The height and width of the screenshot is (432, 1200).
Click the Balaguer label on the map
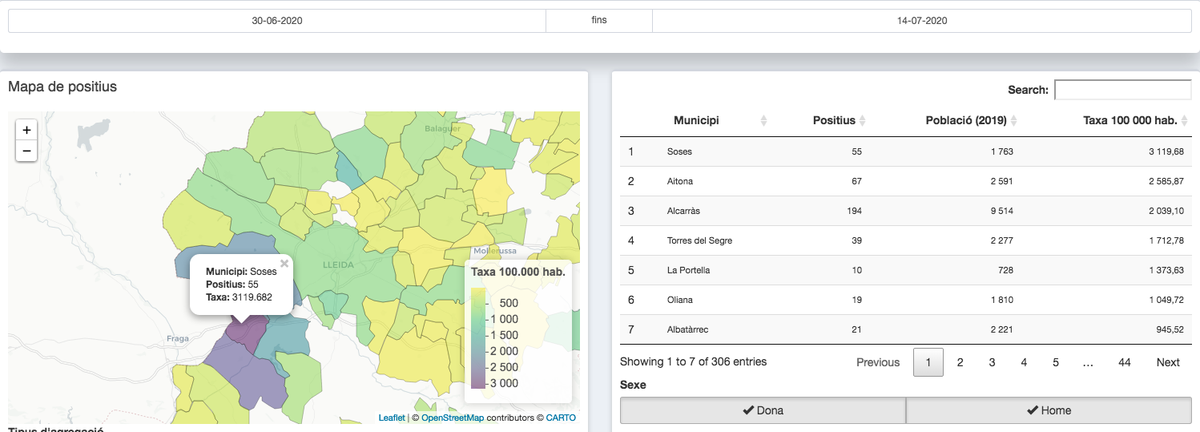[444, 129]
